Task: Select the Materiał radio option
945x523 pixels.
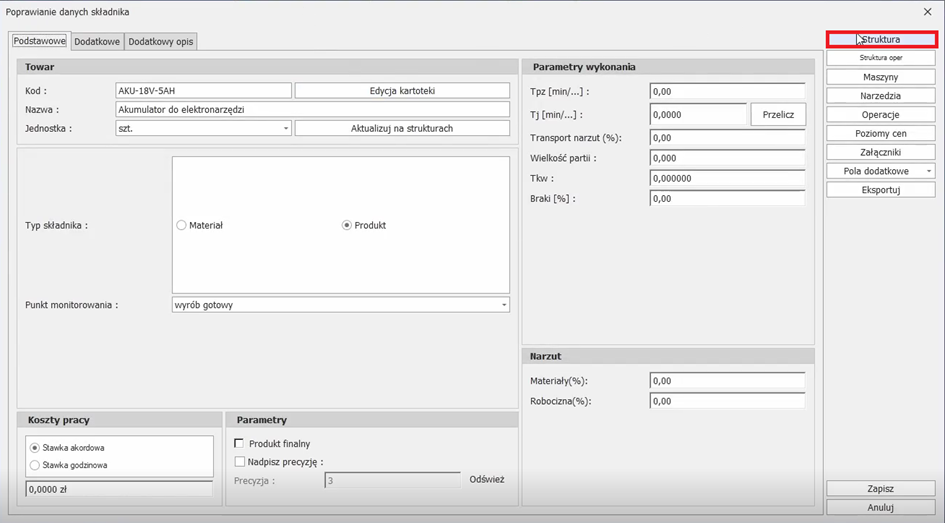Action: coord(182,225)
